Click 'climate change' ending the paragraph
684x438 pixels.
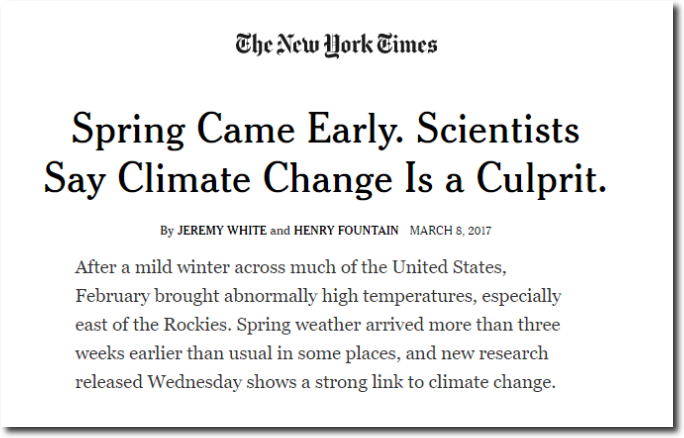(x=491, y=383)
